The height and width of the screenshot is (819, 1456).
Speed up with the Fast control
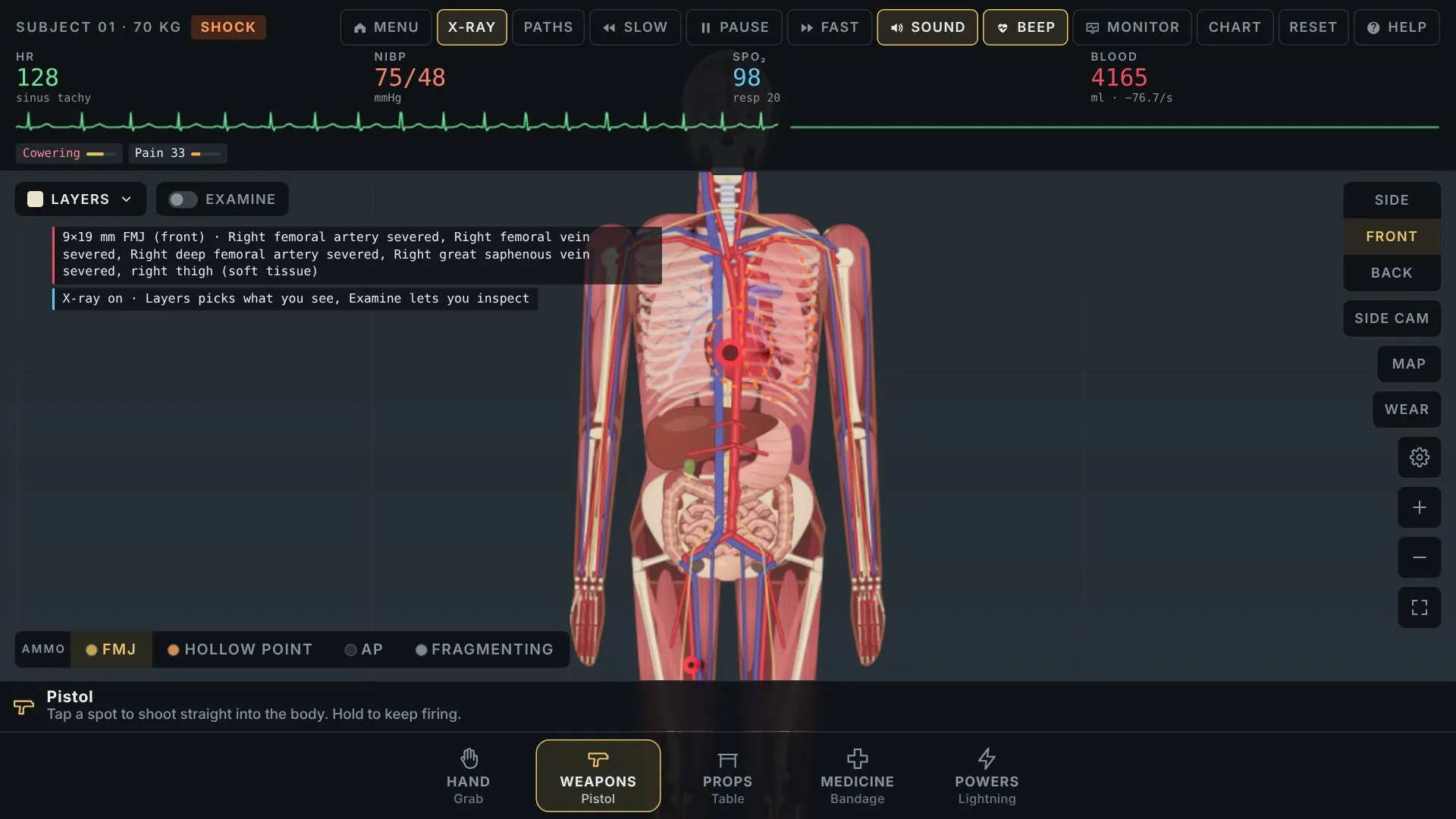(x=830, y=27)
